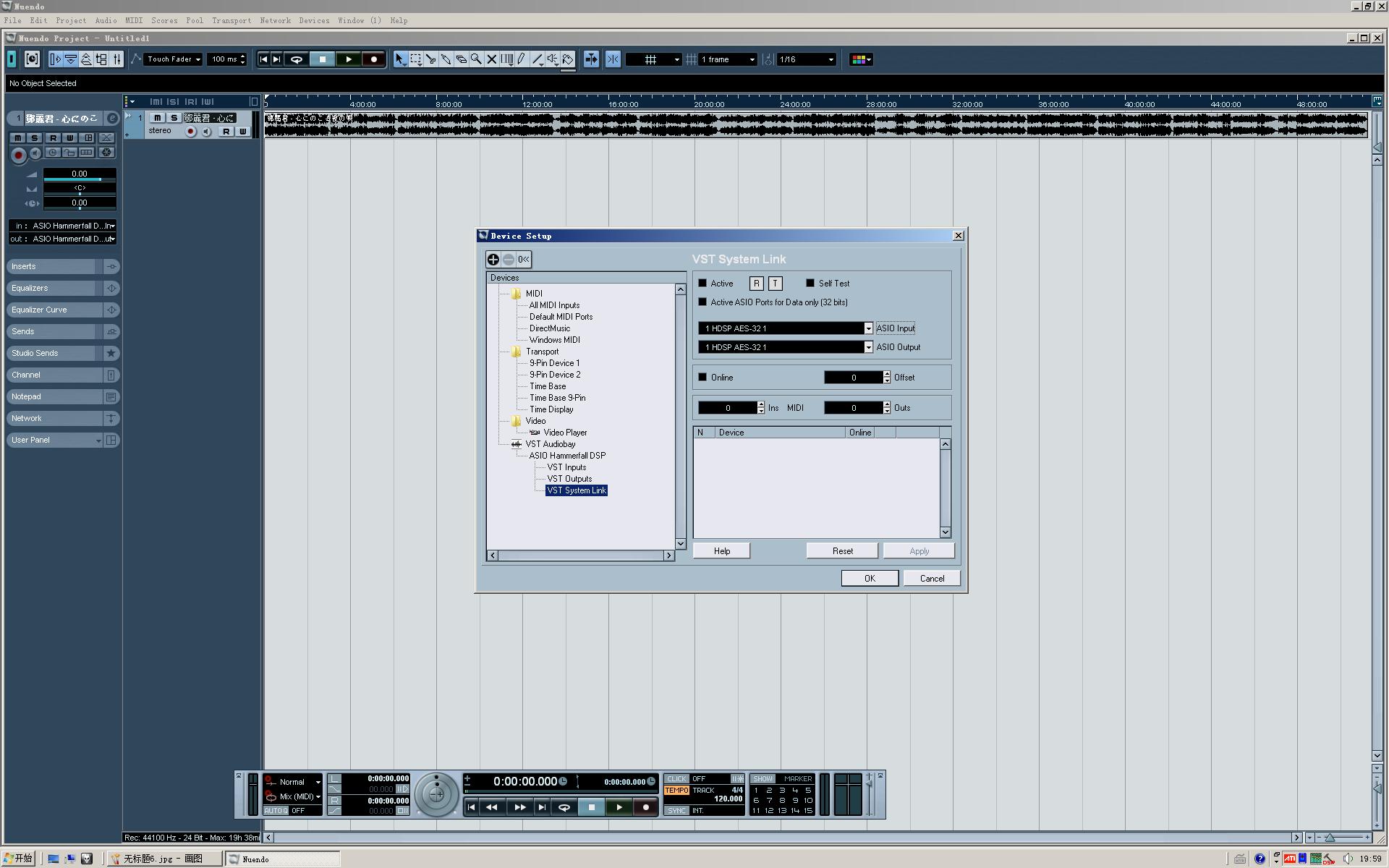The image size is (1389, 868).
Task: Click the color selector in toolbar
Action: pos(861,59)
